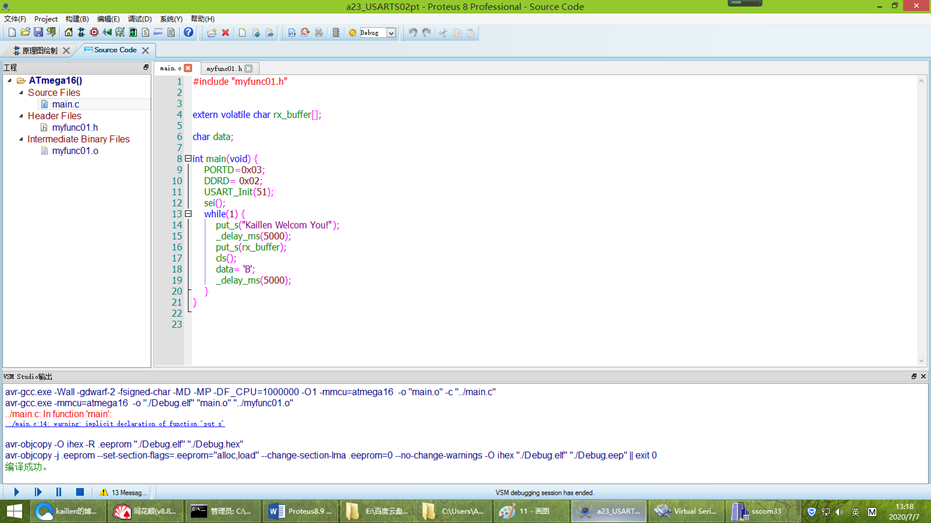Image resolution: width=931 pixels, height=523 pixels.
Task: Open Word Proteus8.9 taskbar item
Action: pos(299,511)
